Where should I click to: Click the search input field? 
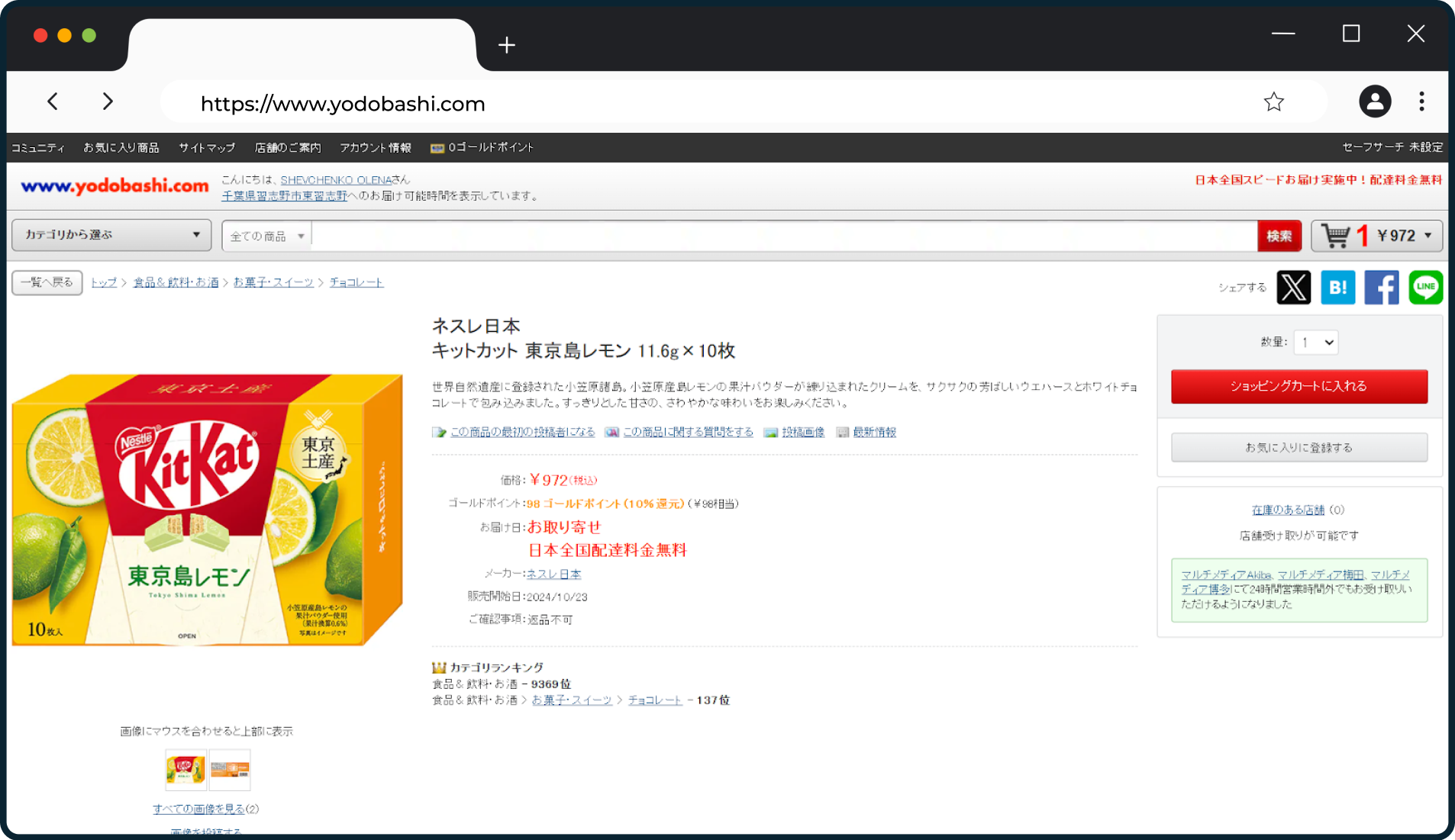click(x=785, y=237)
